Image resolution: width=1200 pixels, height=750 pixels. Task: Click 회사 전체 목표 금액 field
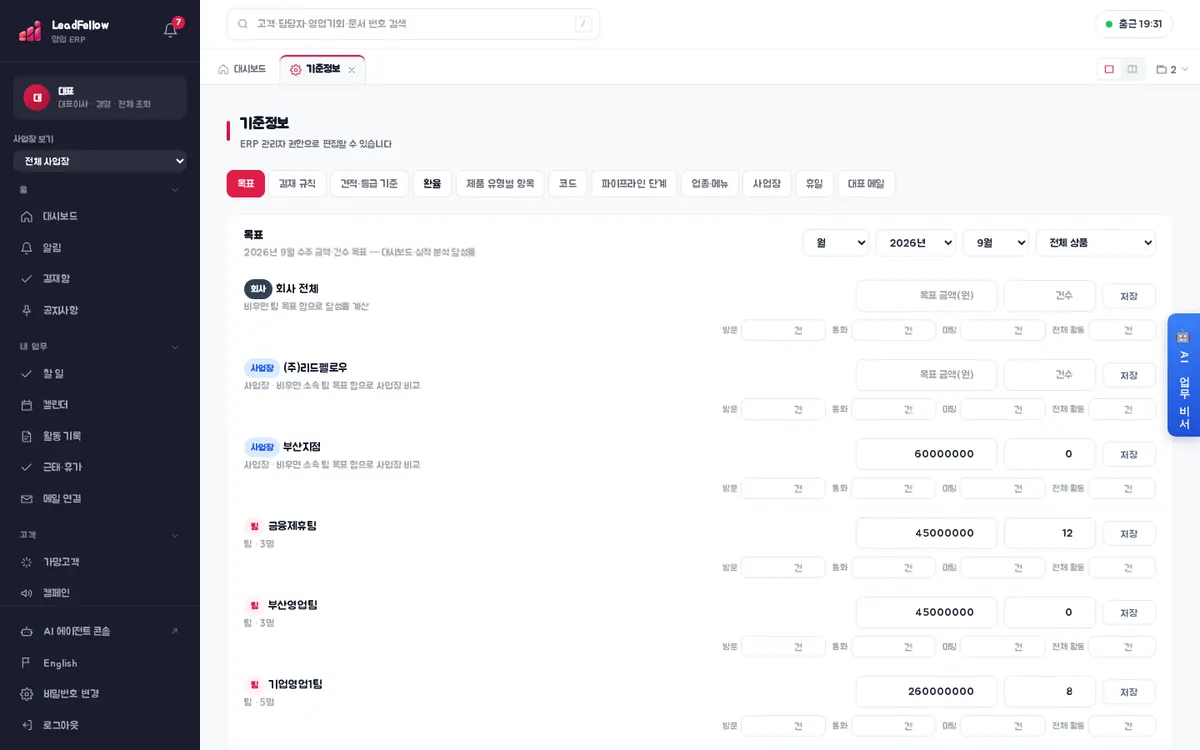tap(926, 296)
